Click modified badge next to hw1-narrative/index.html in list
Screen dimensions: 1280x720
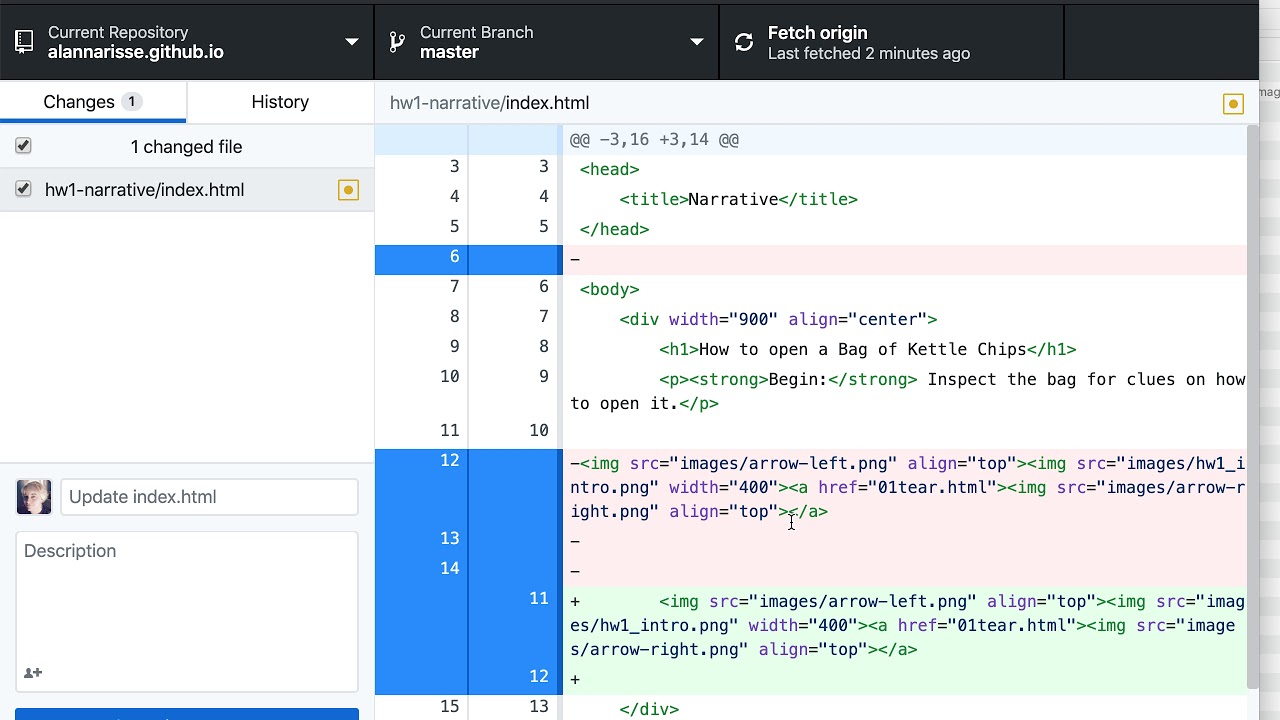coord(348,190)
